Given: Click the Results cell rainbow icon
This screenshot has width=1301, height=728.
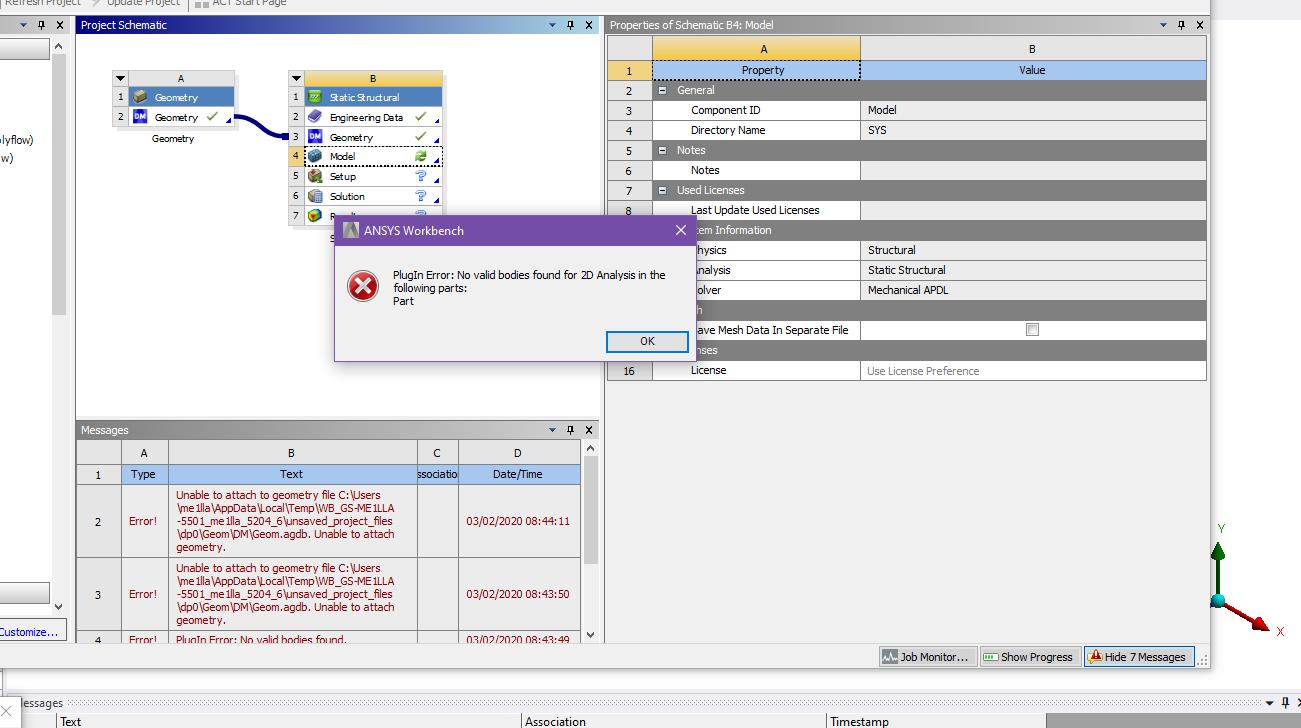Looking at the screenshot, I should click(x=315, y=215).
